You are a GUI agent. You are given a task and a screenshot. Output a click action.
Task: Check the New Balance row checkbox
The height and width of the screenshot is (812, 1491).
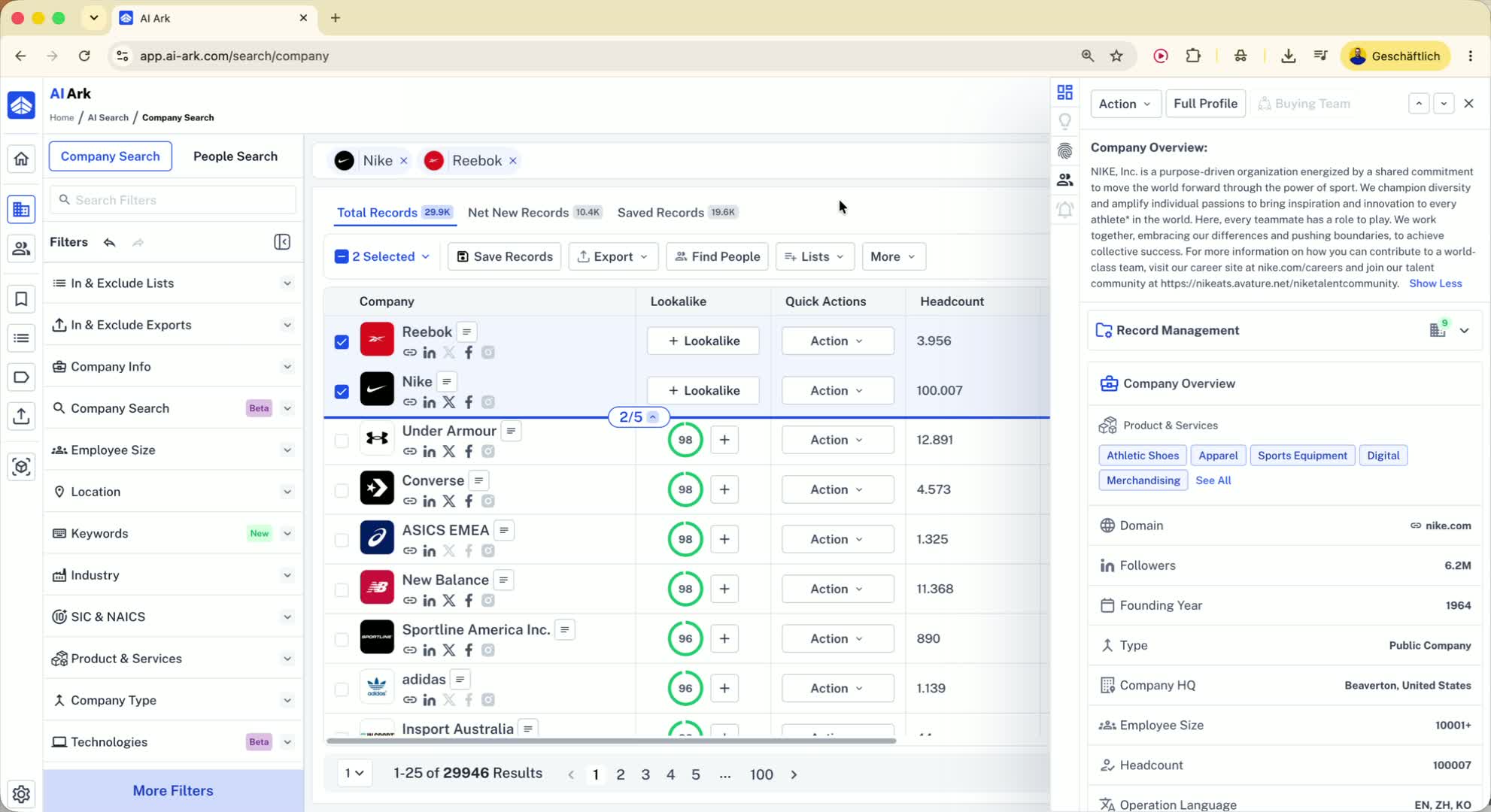(342, 589)
